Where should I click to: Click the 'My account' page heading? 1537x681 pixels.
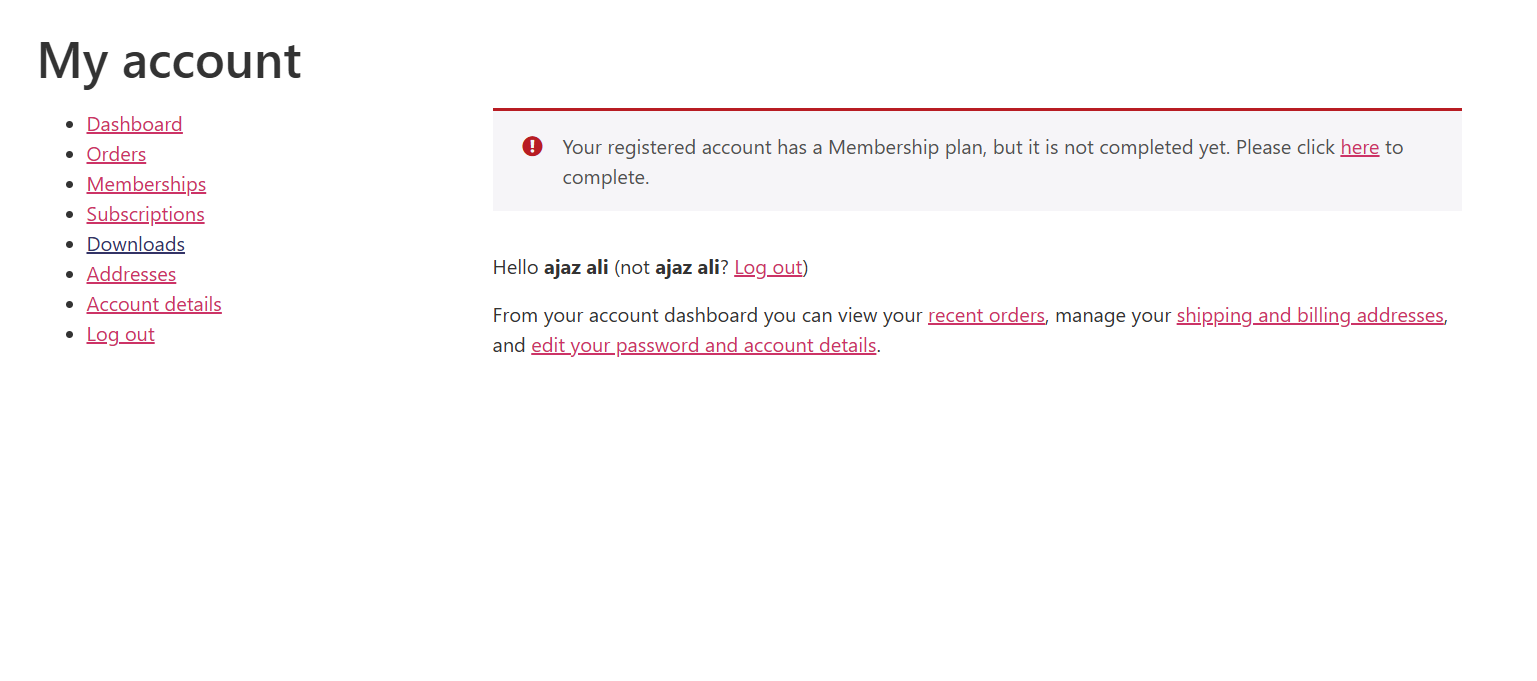coord(169,60)
